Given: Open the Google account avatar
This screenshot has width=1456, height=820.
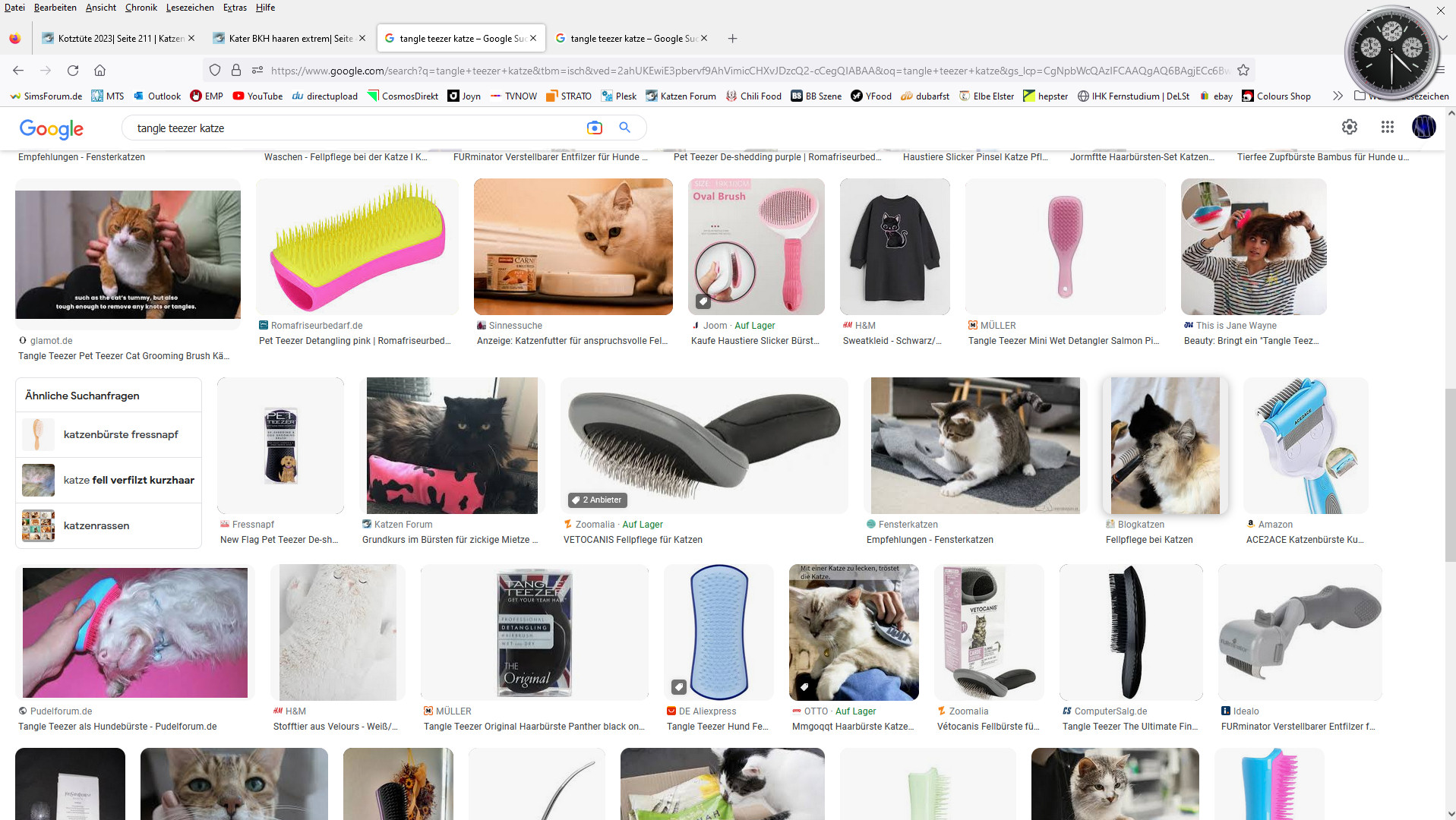Looking at the screenshot, I should pos(1424,127).
